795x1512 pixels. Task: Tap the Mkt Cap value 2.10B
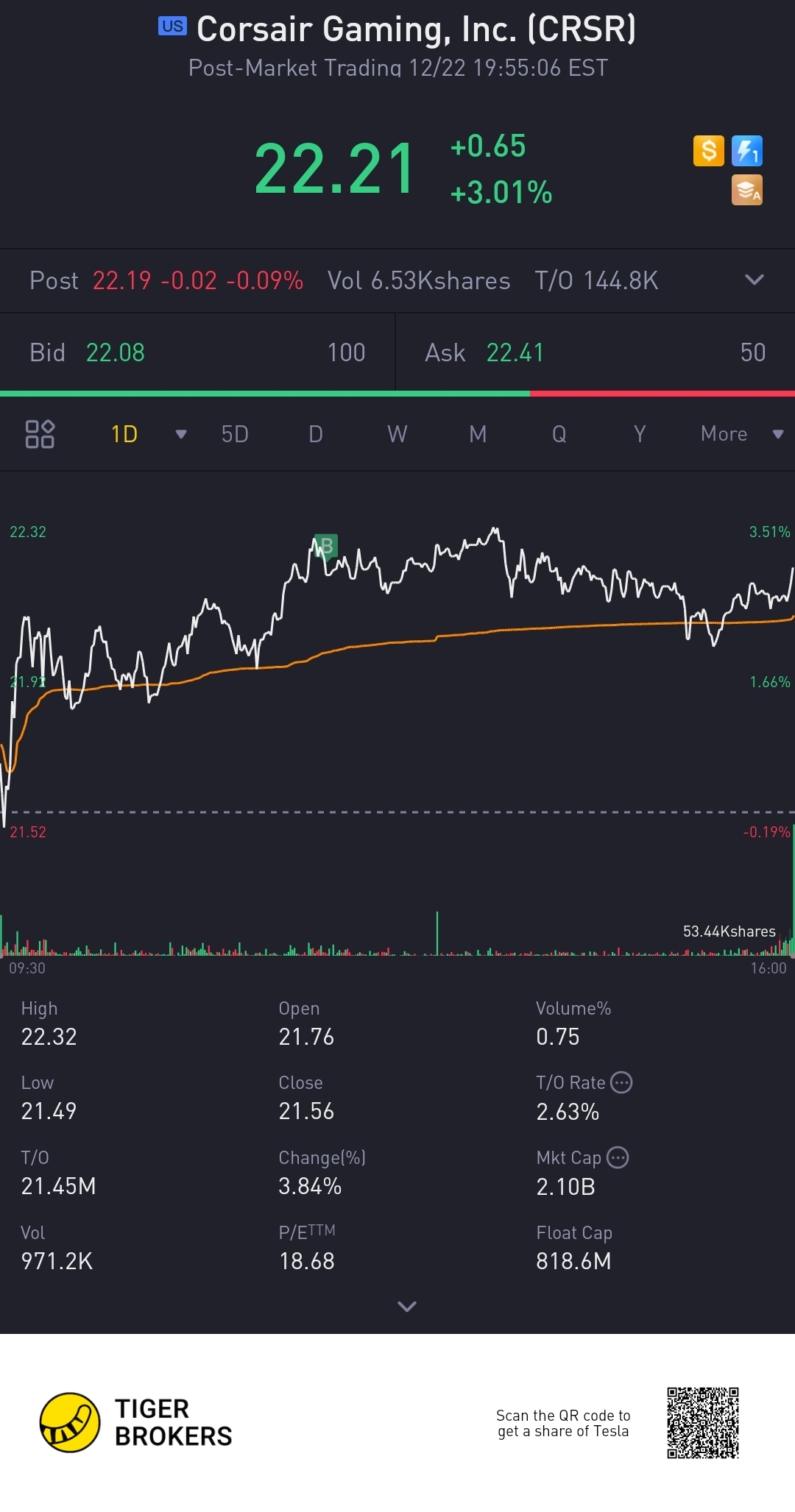tap(566, 1187)
